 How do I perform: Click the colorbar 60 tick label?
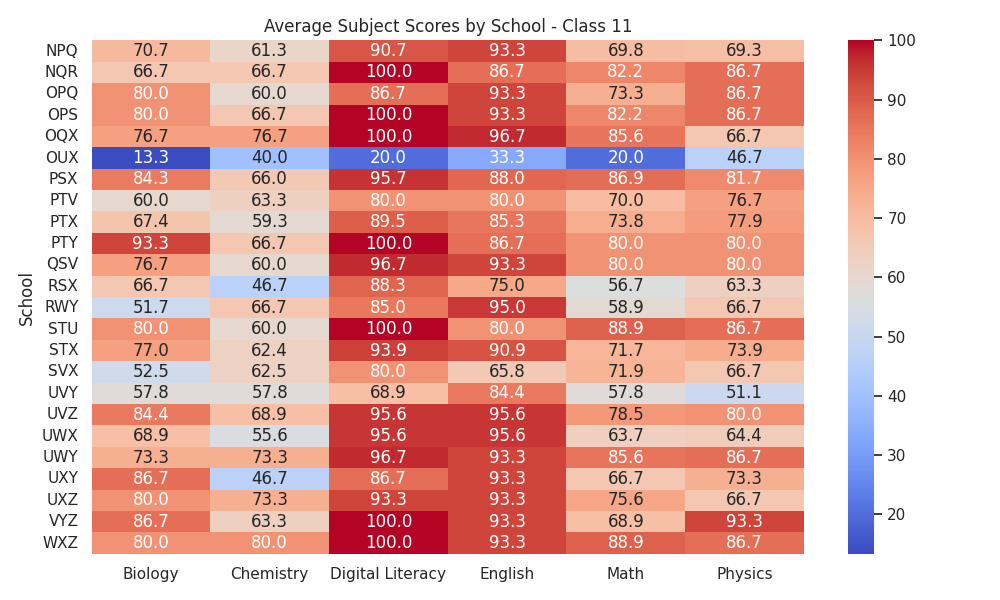point(896,278)
